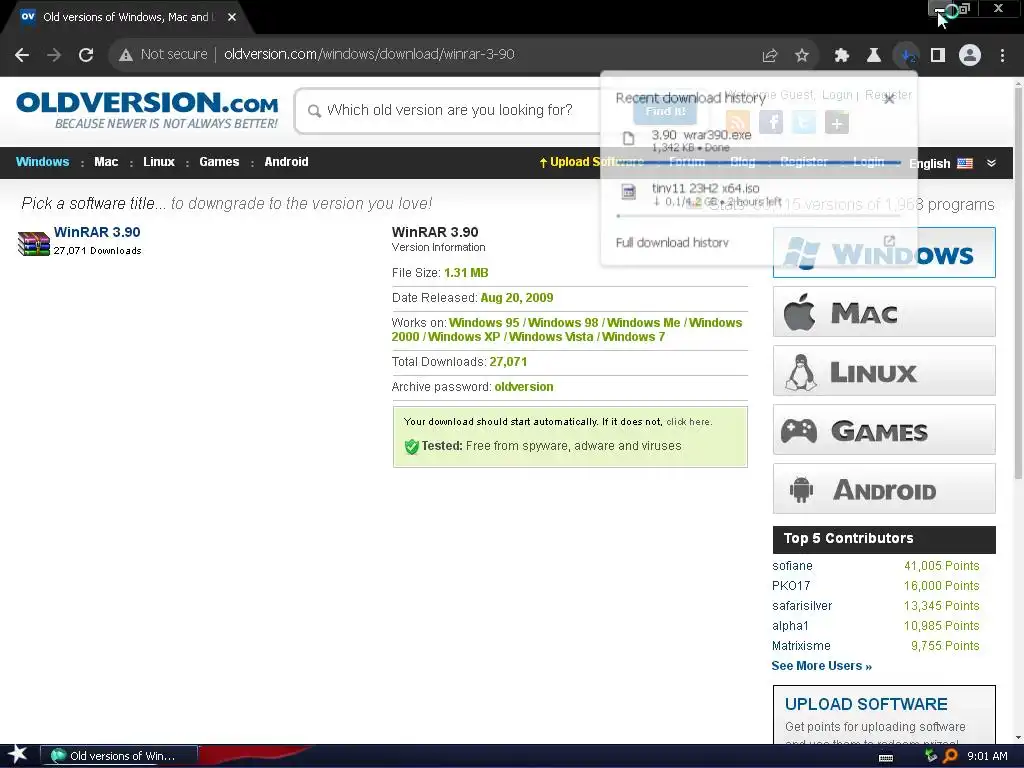Viewport: 1024px width, 768px height.
Task: Open the Extensions puzzle icon
Action: point(841,56)
